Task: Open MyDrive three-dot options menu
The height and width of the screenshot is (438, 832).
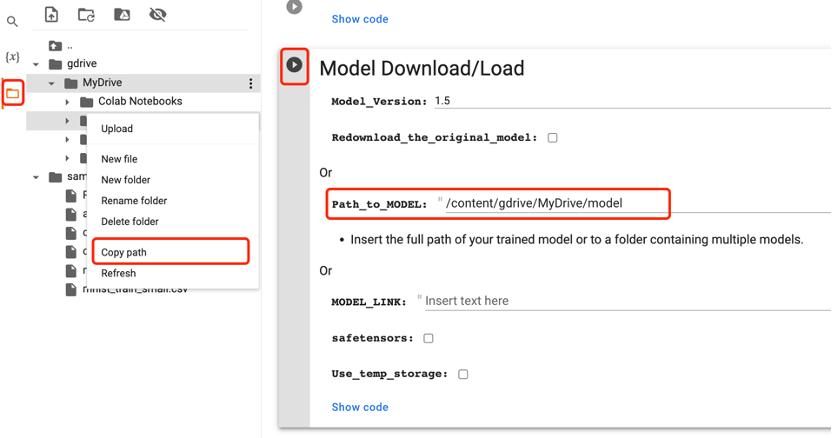Action: click(x=250, y=83)
